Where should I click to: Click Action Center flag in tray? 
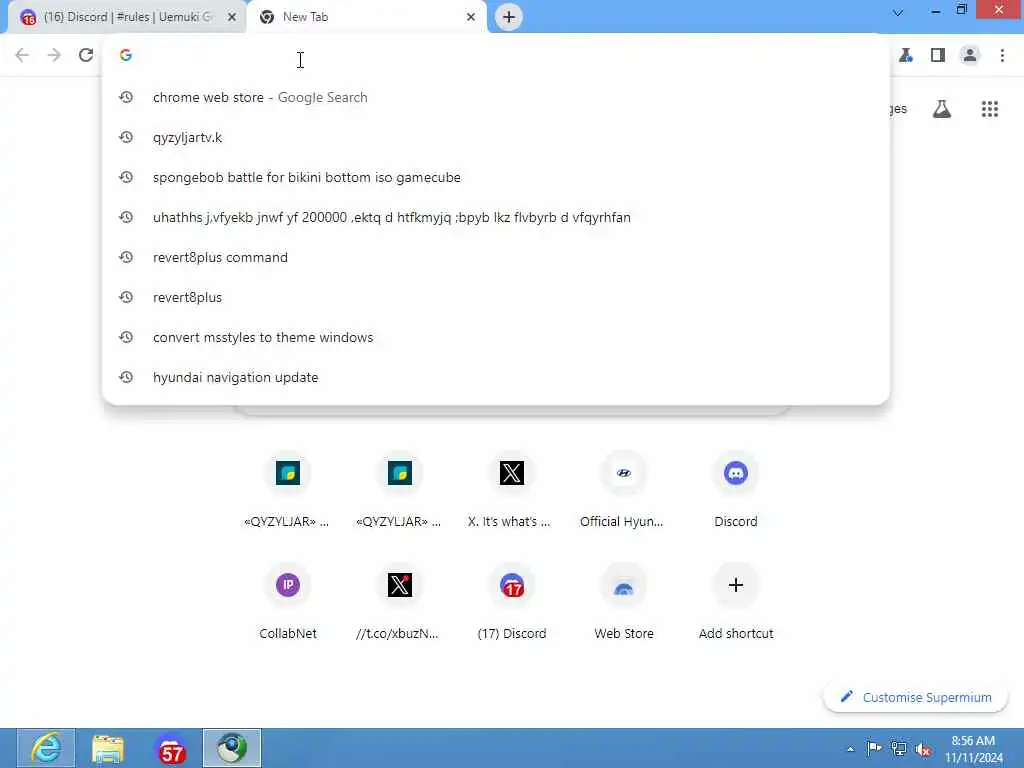[x=874, y=748]
